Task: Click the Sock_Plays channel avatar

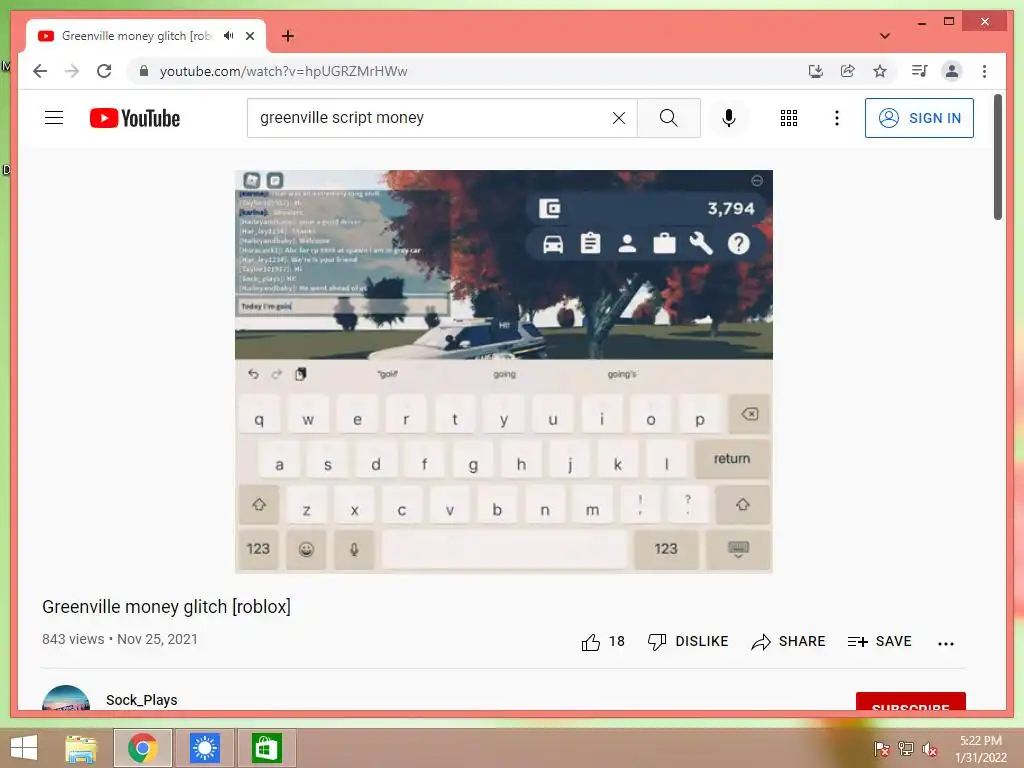Action: [65, 697]
